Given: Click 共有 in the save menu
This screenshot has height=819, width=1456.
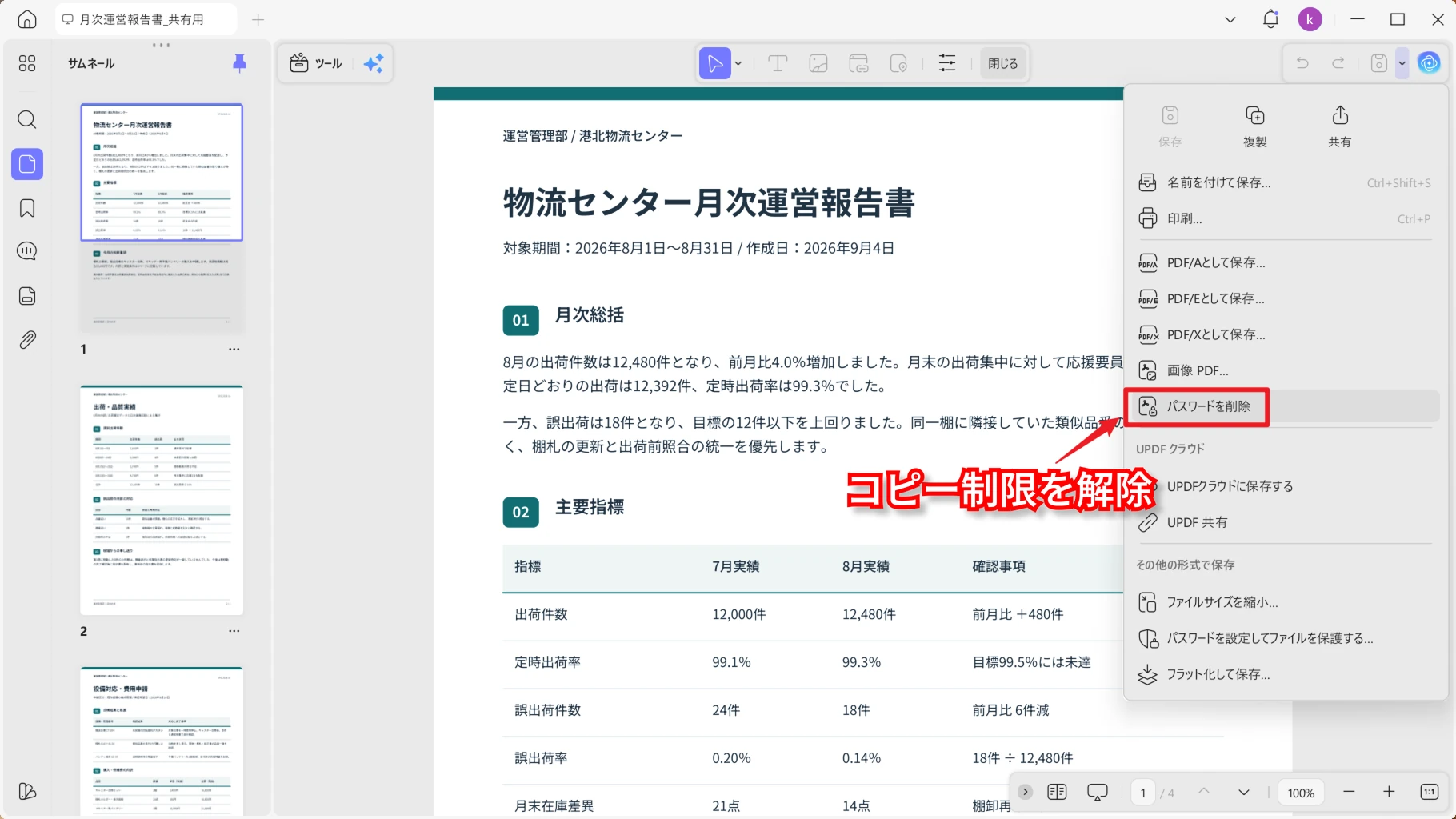Looking at the screenshot, I should (1340, 126).
